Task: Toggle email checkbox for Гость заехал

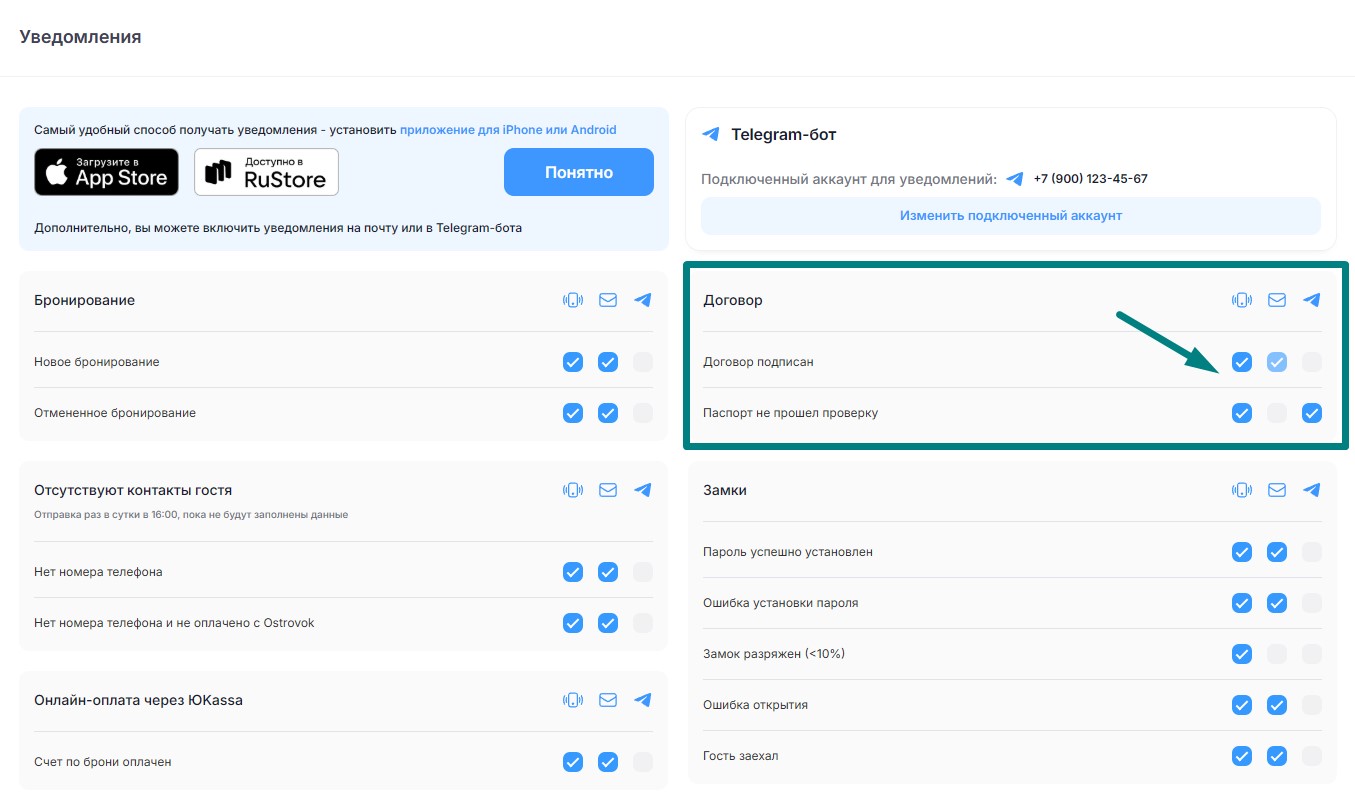Action: [1277, 756]
